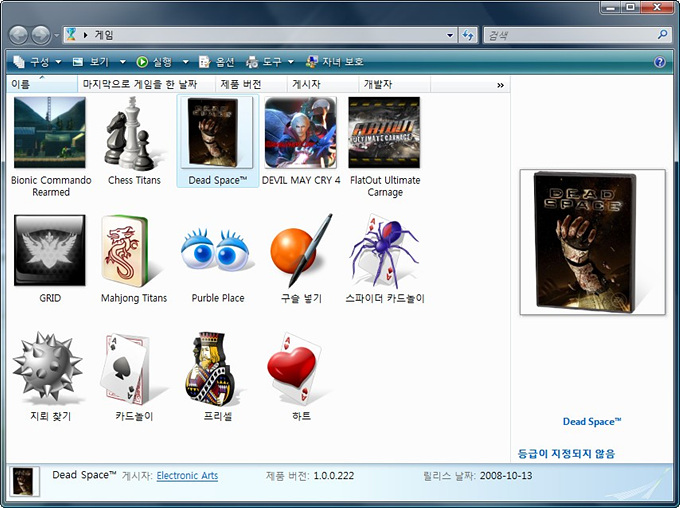The width and height of the screenshot is (680, 508).
Task: Click the Mahjong Titans label text
Action: click(134, 298)
